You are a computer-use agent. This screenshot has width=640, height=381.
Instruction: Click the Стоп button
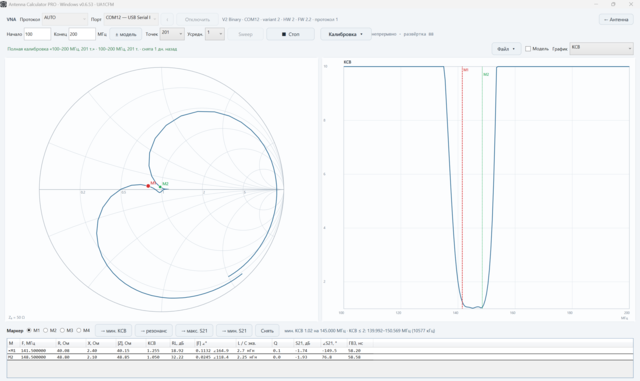[x=290, y=34]
